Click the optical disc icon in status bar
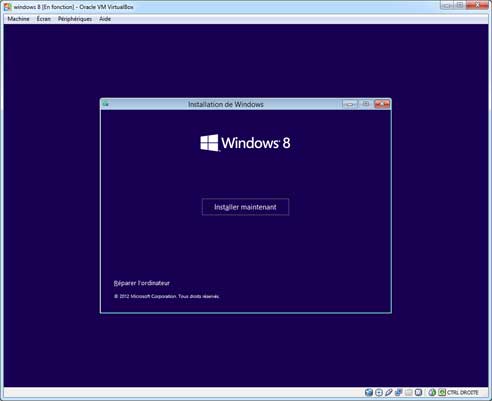Image resolution: width=492 pixels, height=401 pixels. [x=379, y=392]
